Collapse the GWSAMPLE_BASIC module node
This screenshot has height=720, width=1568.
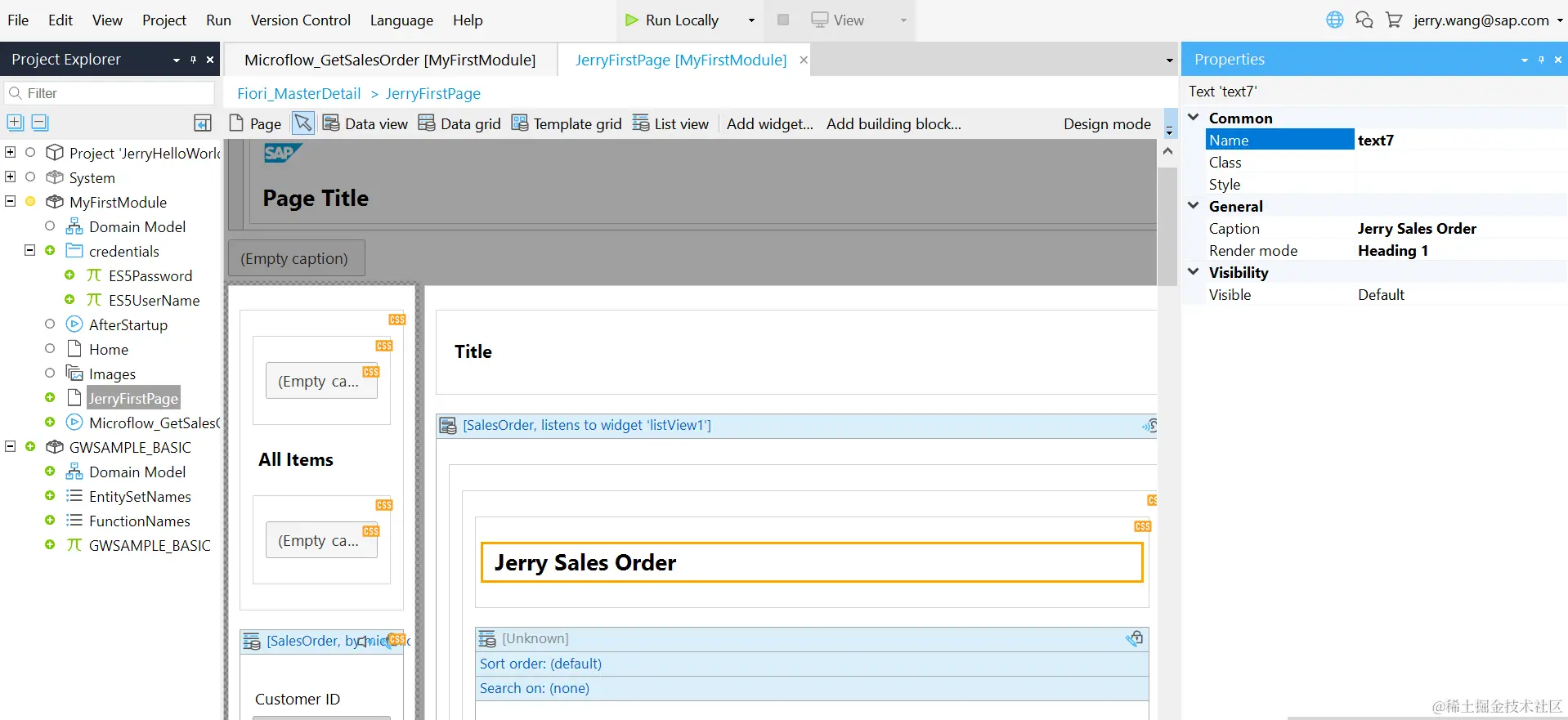coord(11,446)
